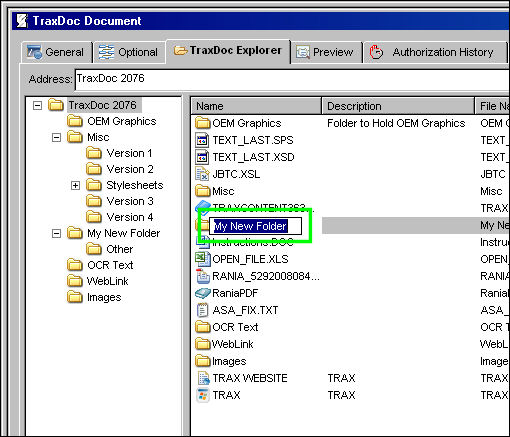Screen dimensions: 510x437
Task: Click the JBTC.XSL file icon
Action: click(x=202, y=174)
